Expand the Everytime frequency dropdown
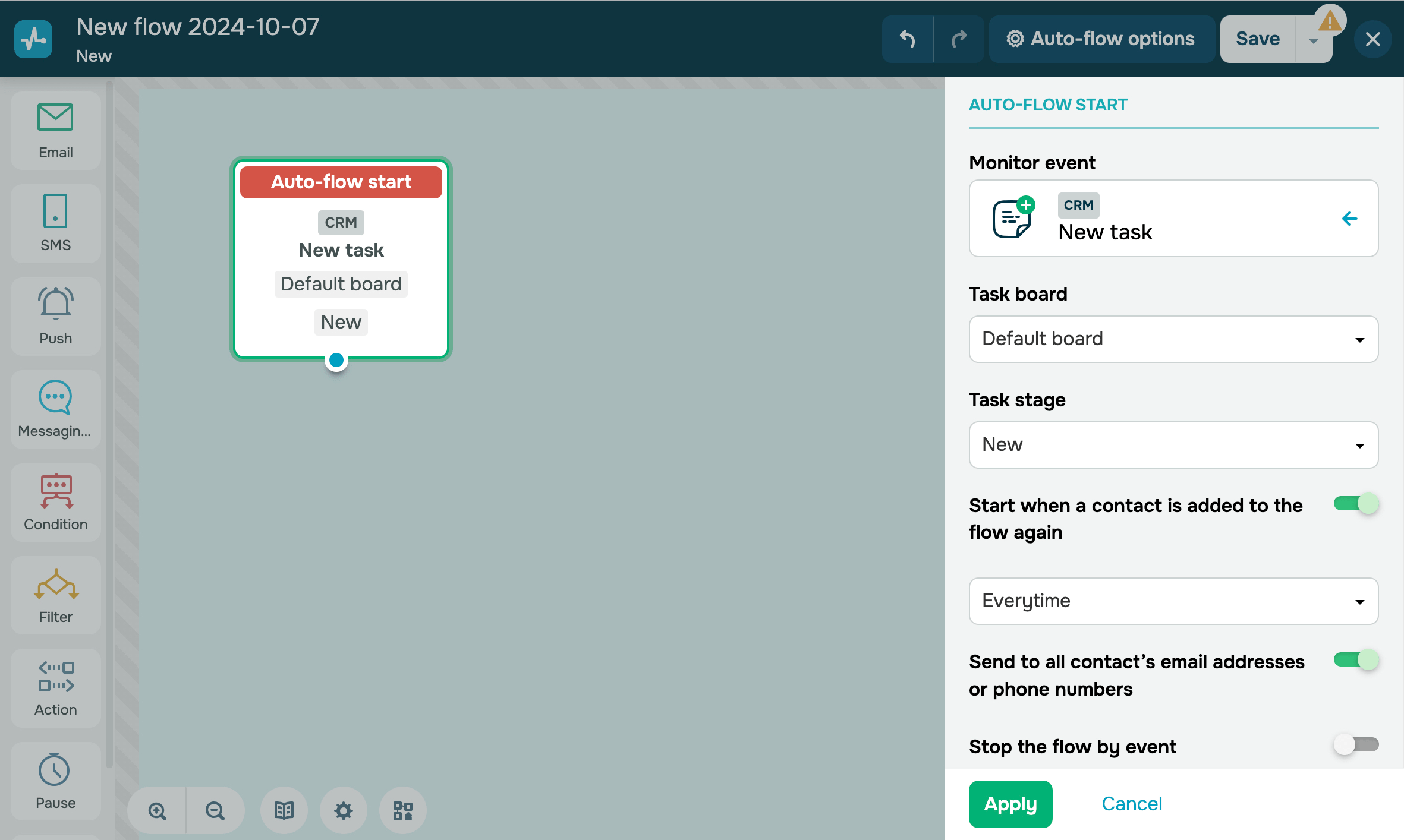The image size is (1404, 840). [x=1173, y=601]
